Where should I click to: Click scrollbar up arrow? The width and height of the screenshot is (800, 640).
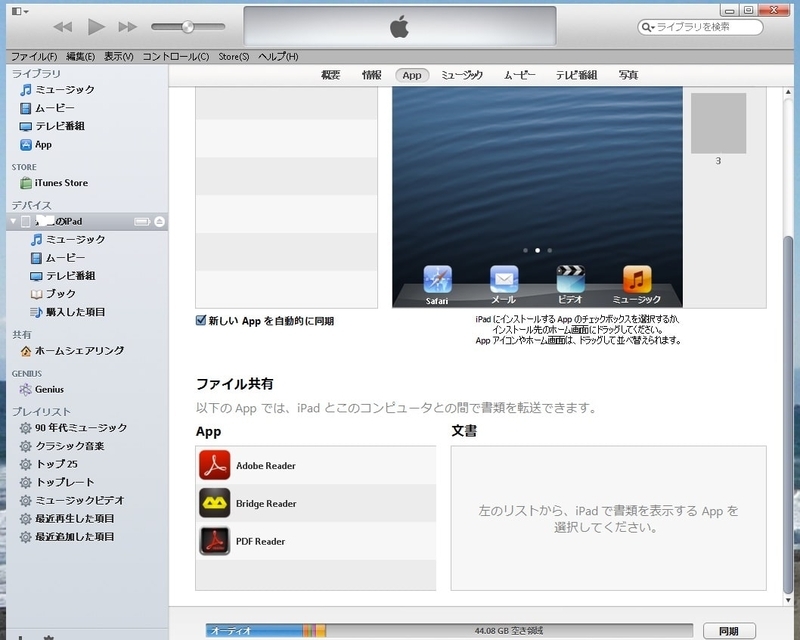click(x=788, y=92)
